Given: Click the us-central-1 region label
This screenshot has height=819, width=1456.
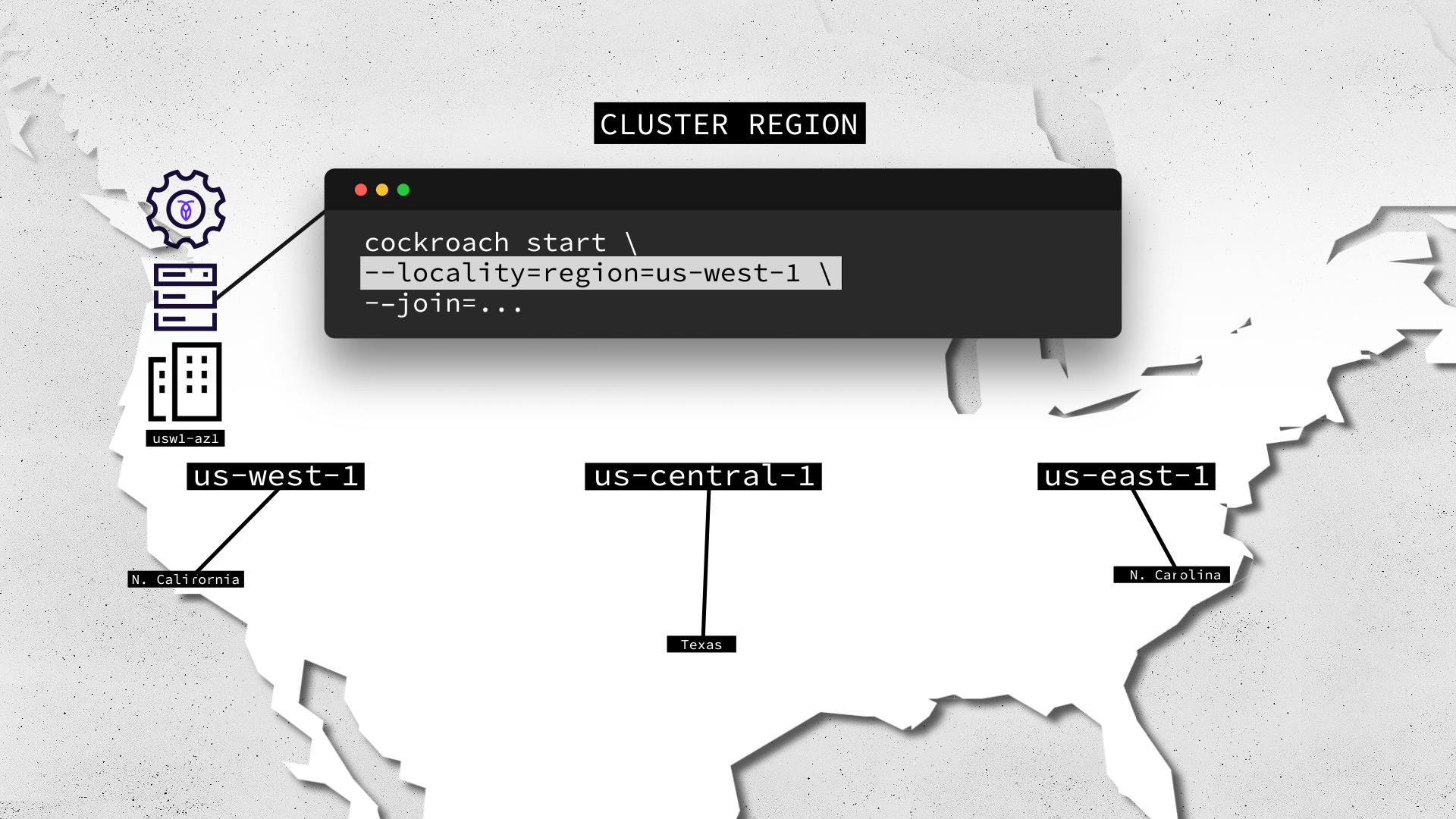Looking at the screenshot, I should click(702, 475).
